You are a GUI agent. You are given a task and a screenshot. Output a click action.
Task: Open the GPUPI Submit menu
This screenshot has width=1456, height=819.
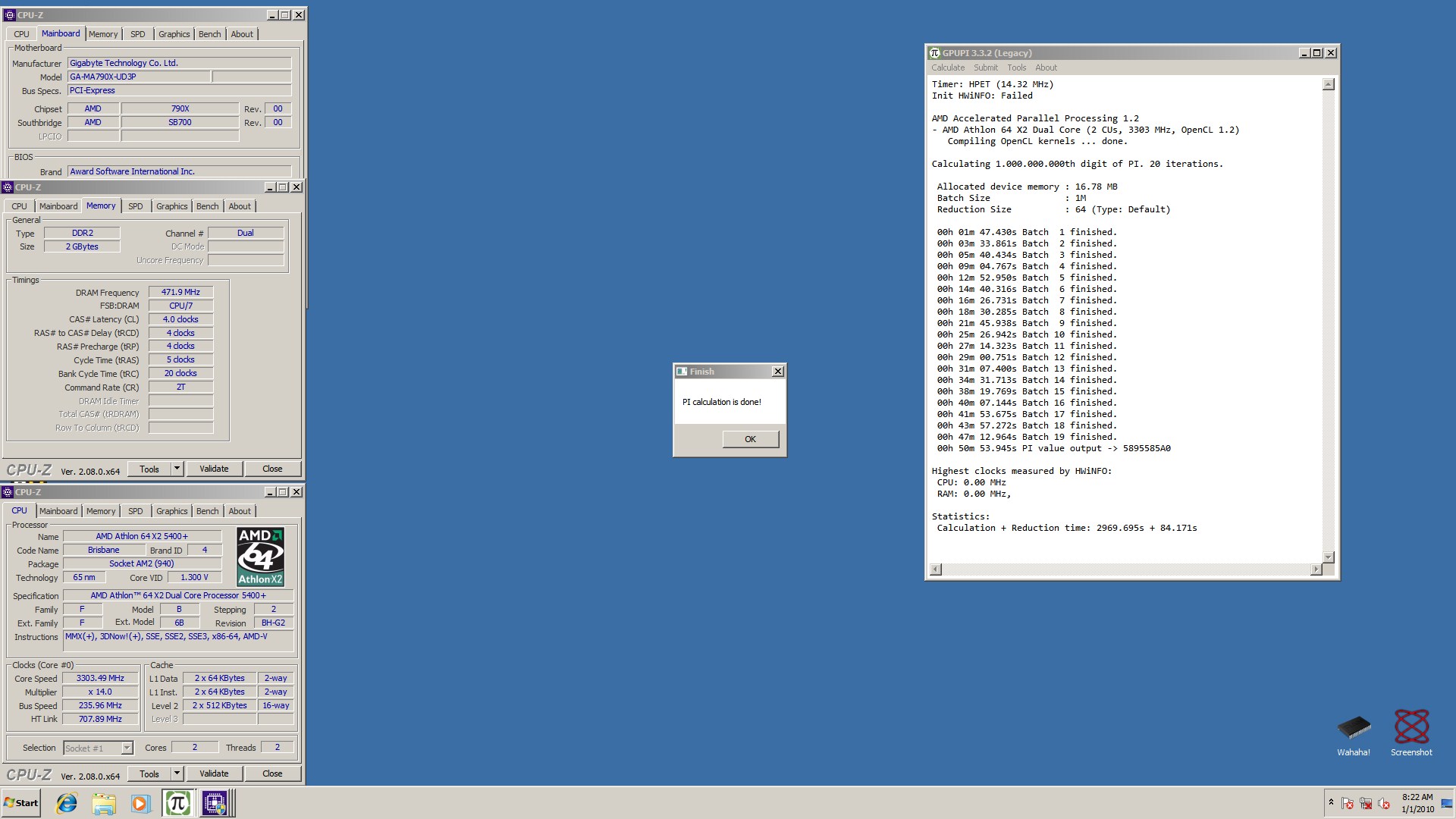pos(986,67)
